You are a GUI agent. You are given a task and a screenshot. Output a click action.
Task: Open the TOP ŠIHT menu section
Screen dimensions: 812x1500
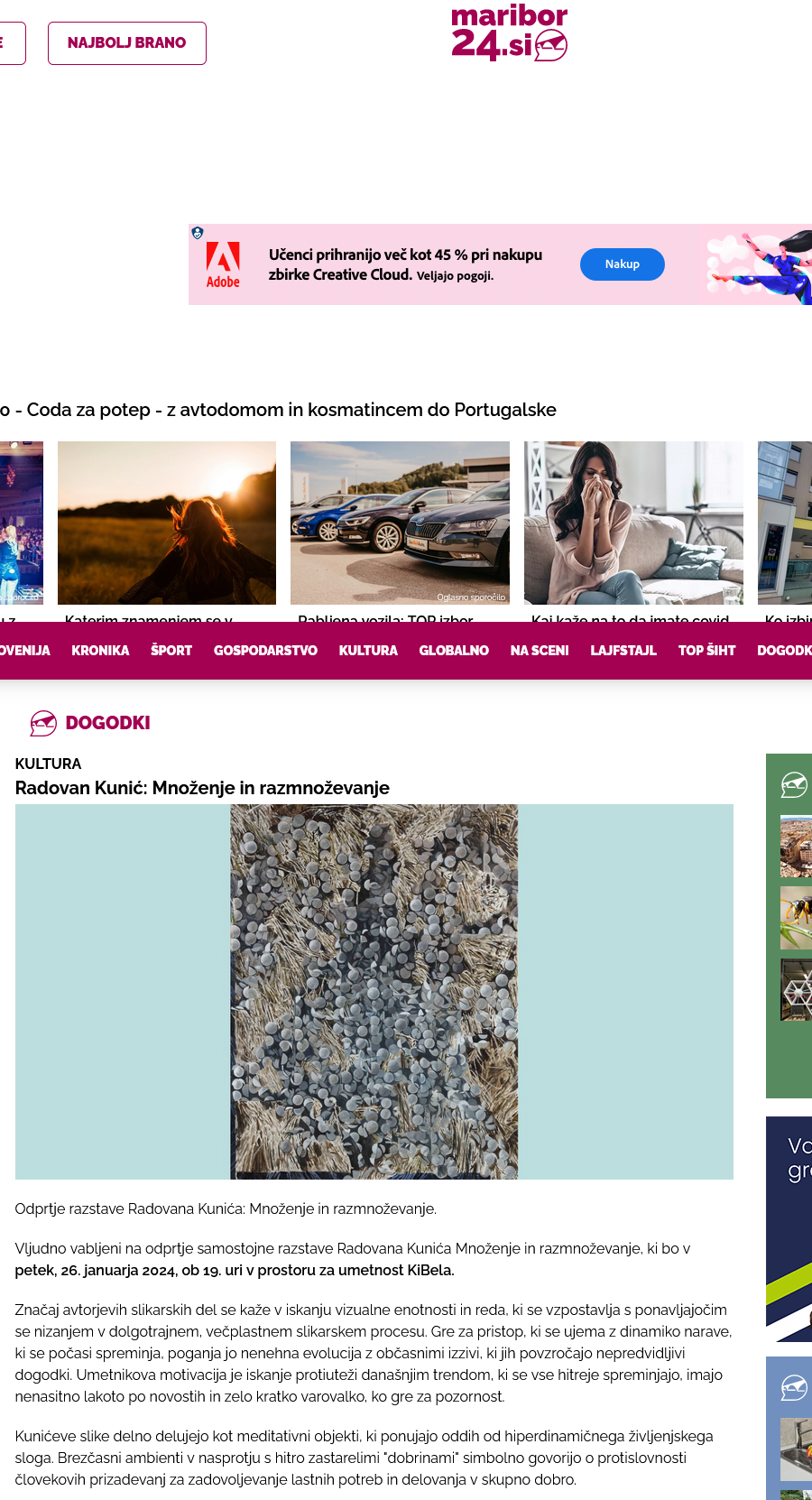[x=706, y=651]
